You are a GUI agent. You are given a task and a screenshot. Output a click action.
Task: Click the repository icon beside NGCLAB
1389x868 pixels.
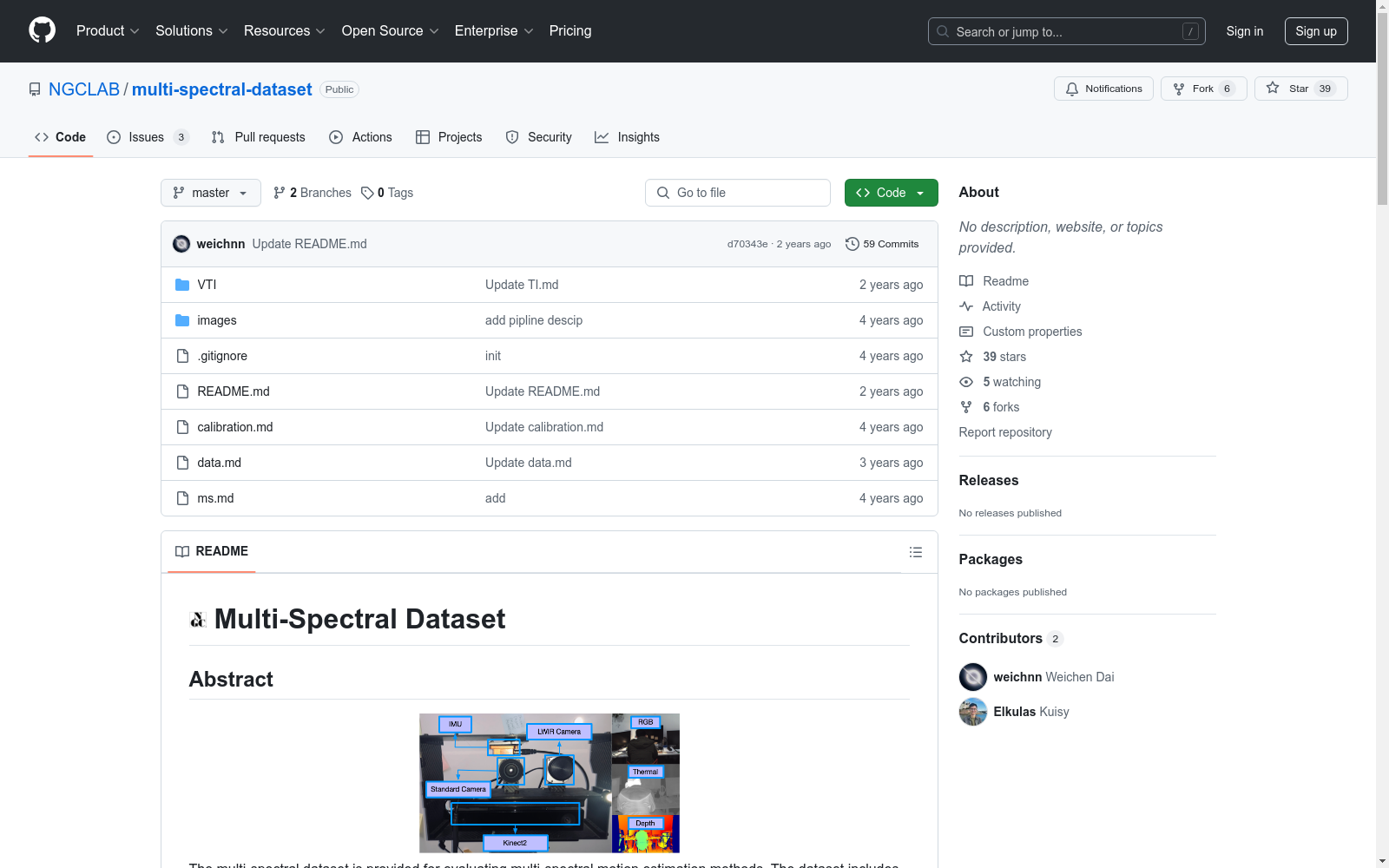(35, 89)
